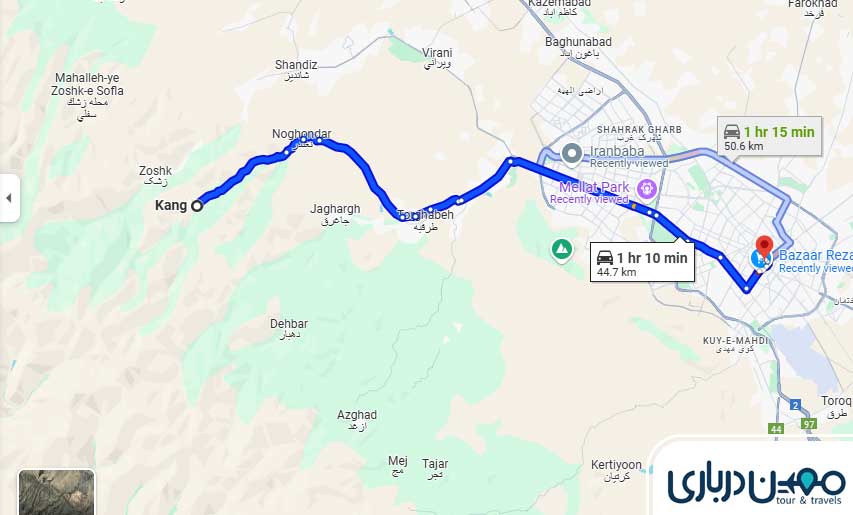853x515 pixels.
Task: Click the route 44 highway shield
Action: coord(776,429)
